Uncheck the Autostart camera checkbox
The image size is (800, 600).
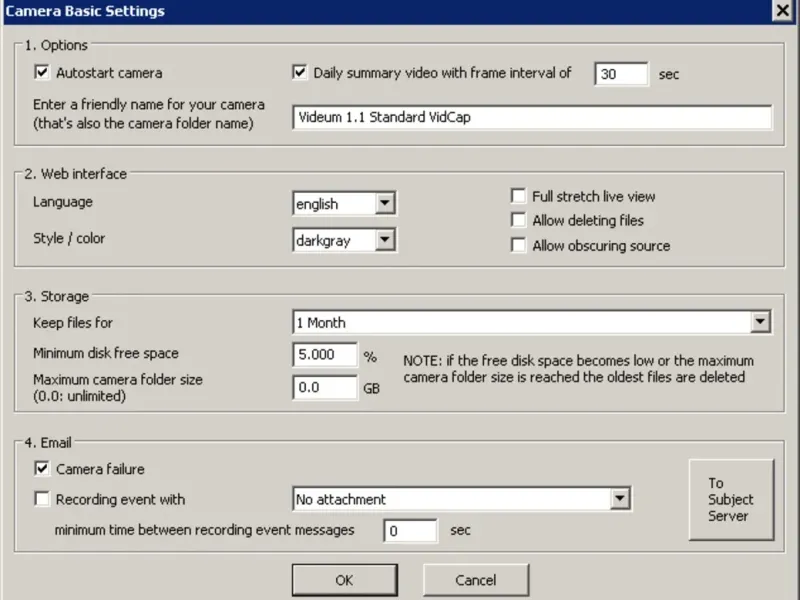click(42, 73)
